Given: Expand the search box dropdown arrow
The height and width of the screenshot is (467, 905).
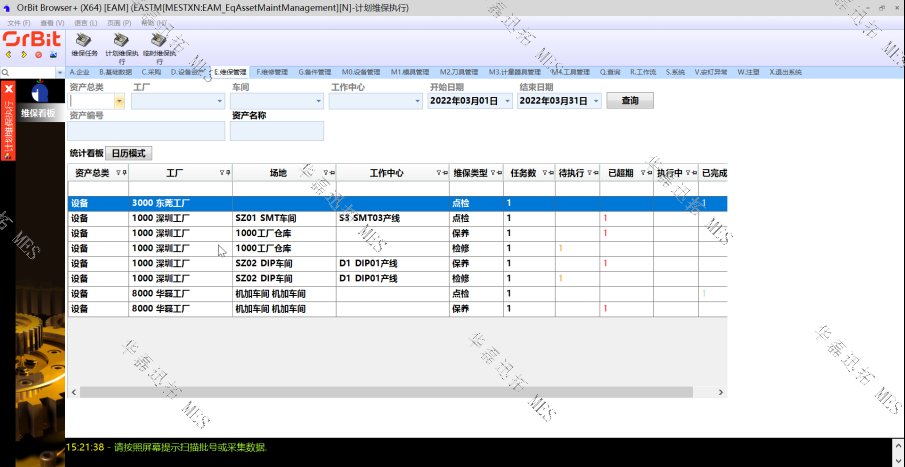Looking at the screenshot, I should 60,73.
